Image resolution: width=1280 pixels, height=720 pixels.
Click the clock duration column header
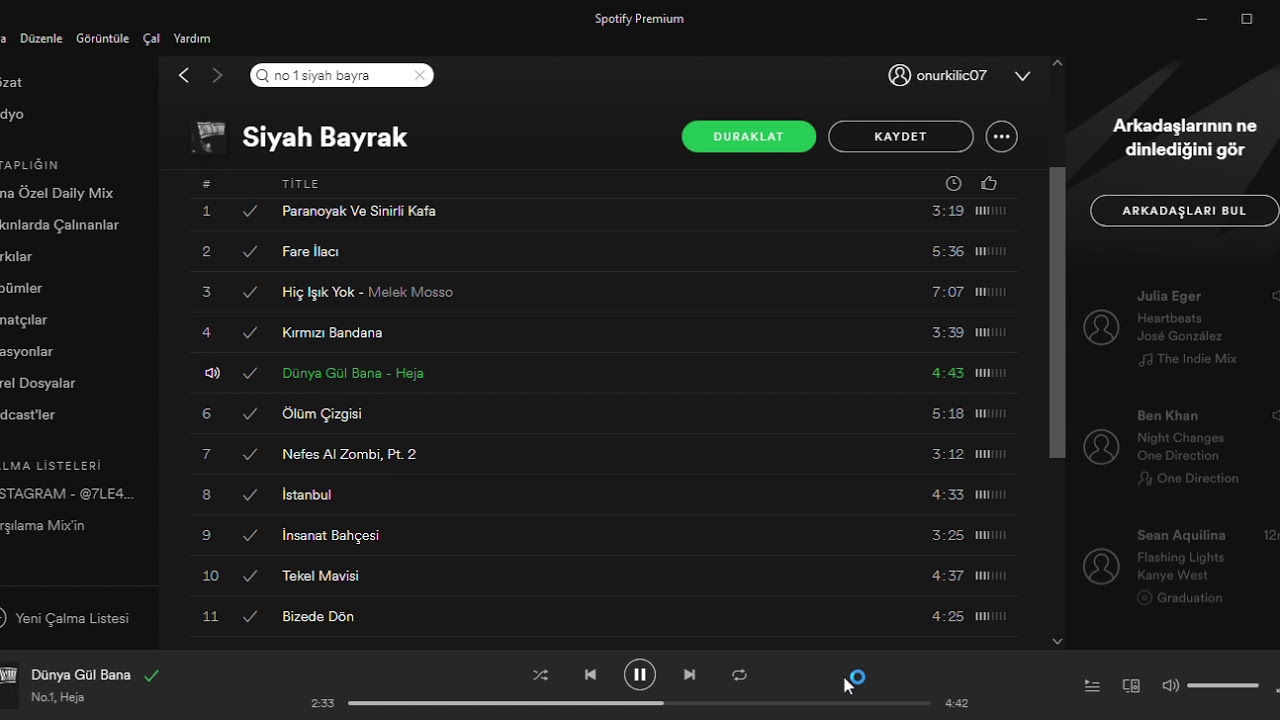click(953, 183)
